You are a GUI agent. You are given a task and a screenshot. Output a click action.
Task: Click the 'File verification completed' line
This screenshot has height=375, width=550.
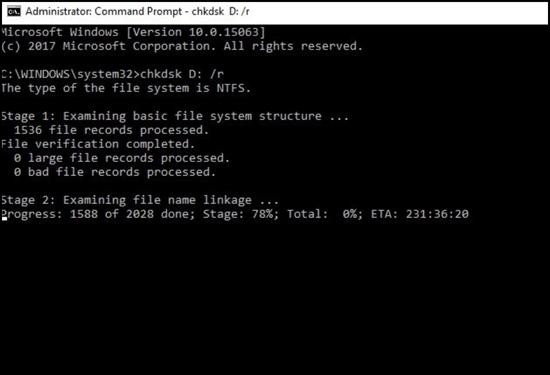pyautogui.click(x=98, y=144)
